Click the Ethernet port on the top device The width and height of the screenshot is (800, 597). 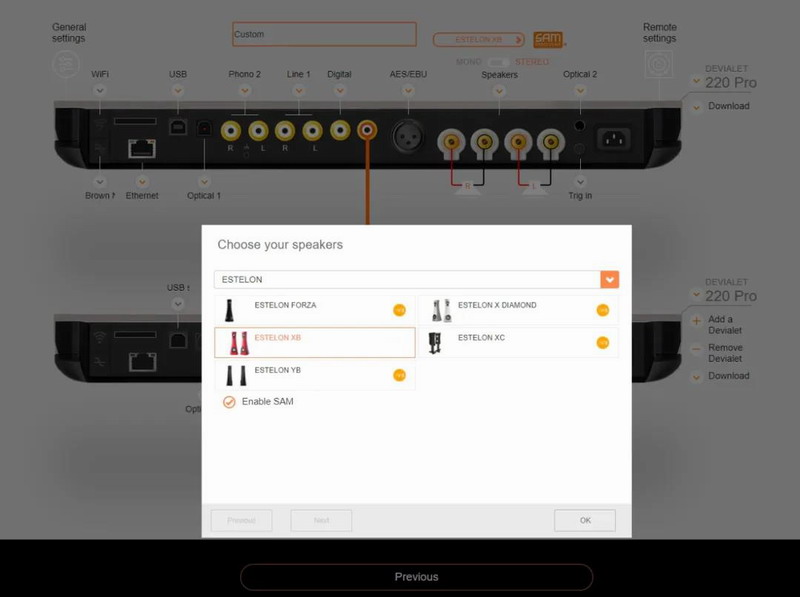(142, 148)
